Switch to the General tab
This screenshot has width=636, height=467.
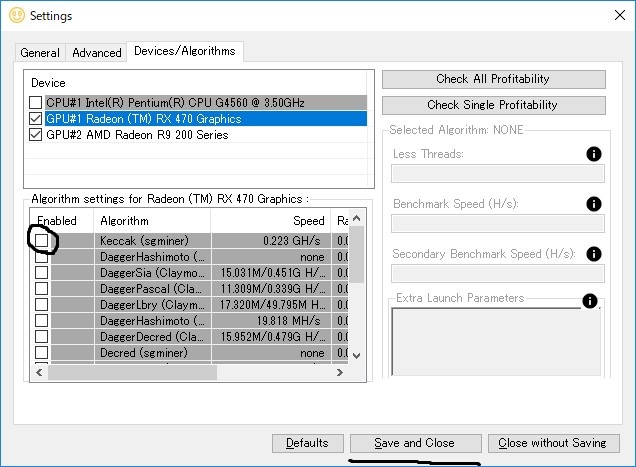40,53
